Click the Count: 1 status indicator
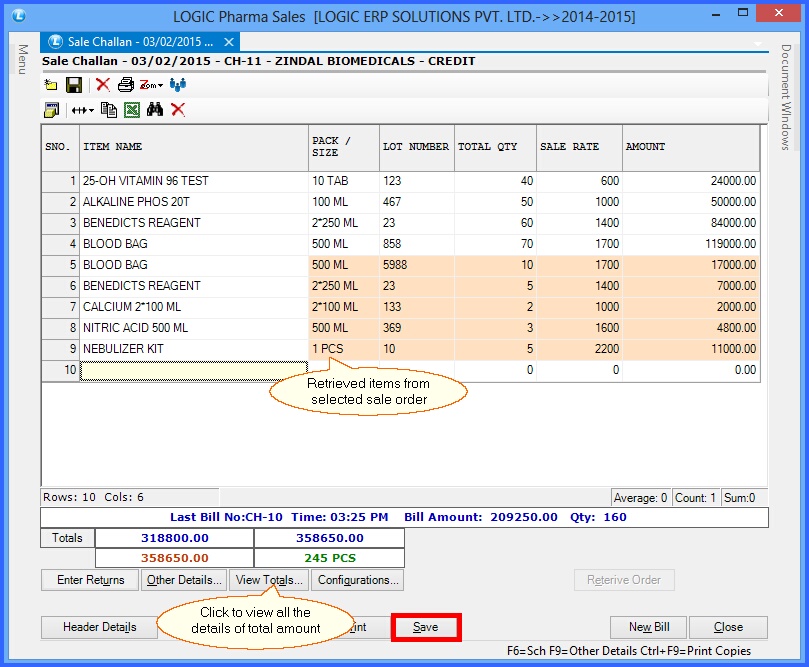This screenshot has width=809, height=667. 695,498
